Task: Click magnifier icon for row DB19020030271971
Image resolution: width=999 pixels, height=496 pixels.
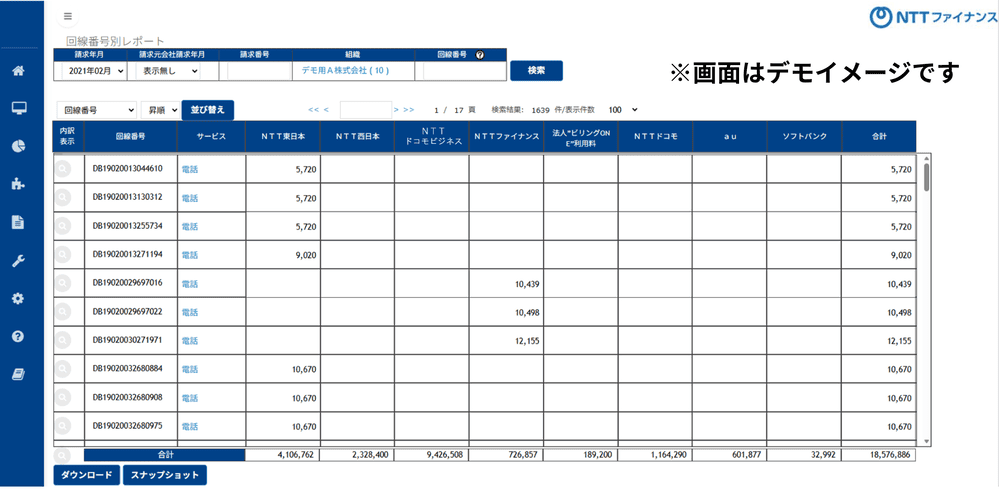Action: click(x=62, y=341)
